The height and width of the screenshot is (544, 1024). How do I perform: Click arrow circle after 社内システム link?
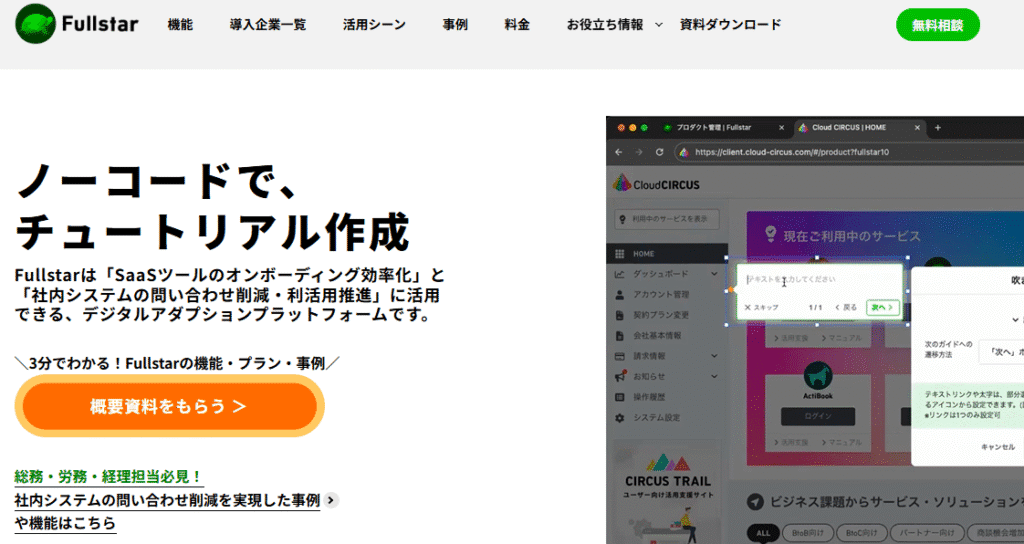pyautogui.click(x=332, y=500)
